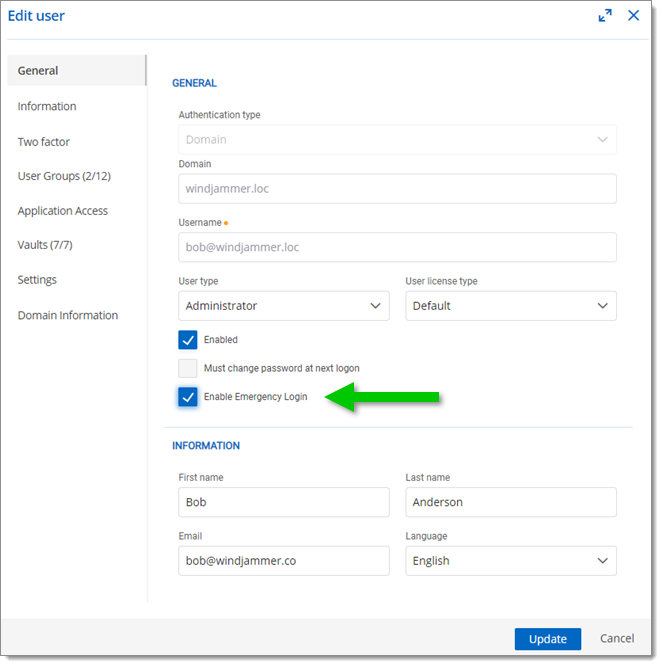This screenshot has width=662, height=666.
Task: Switch to the Information tab
Action: (47, 106)
